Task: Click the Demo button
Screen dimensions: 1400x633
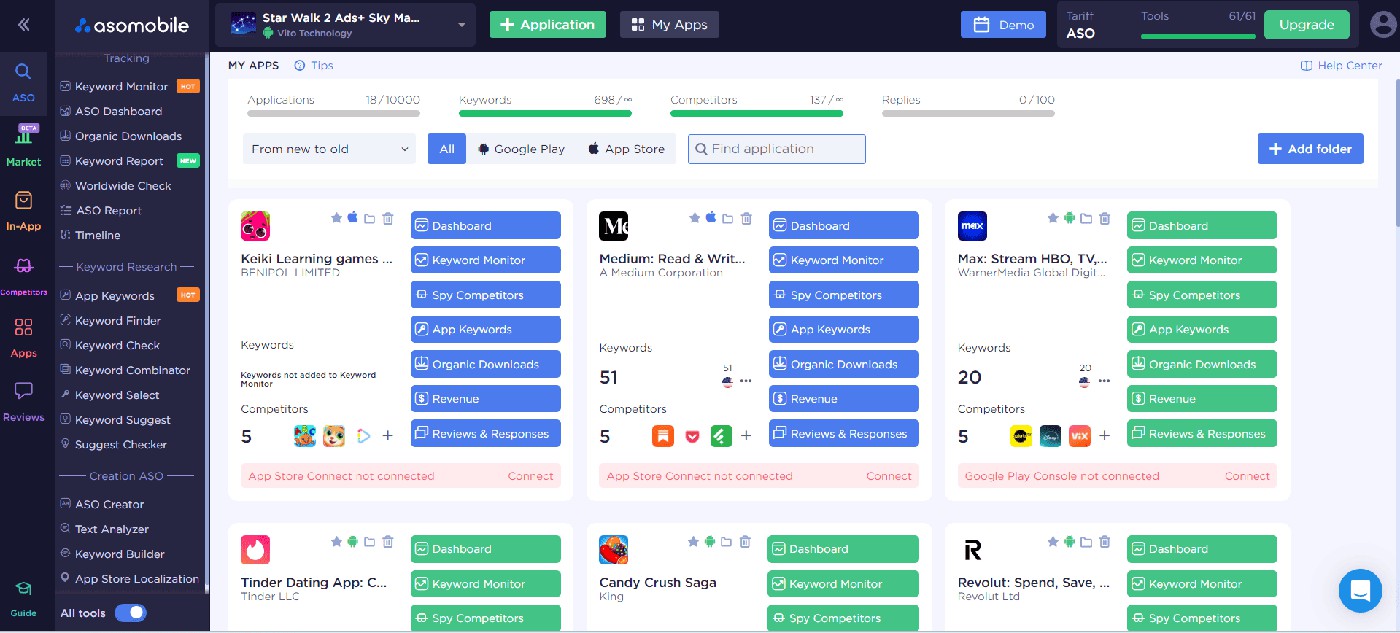Action: pyautogui.click(x=1003, y=25)
